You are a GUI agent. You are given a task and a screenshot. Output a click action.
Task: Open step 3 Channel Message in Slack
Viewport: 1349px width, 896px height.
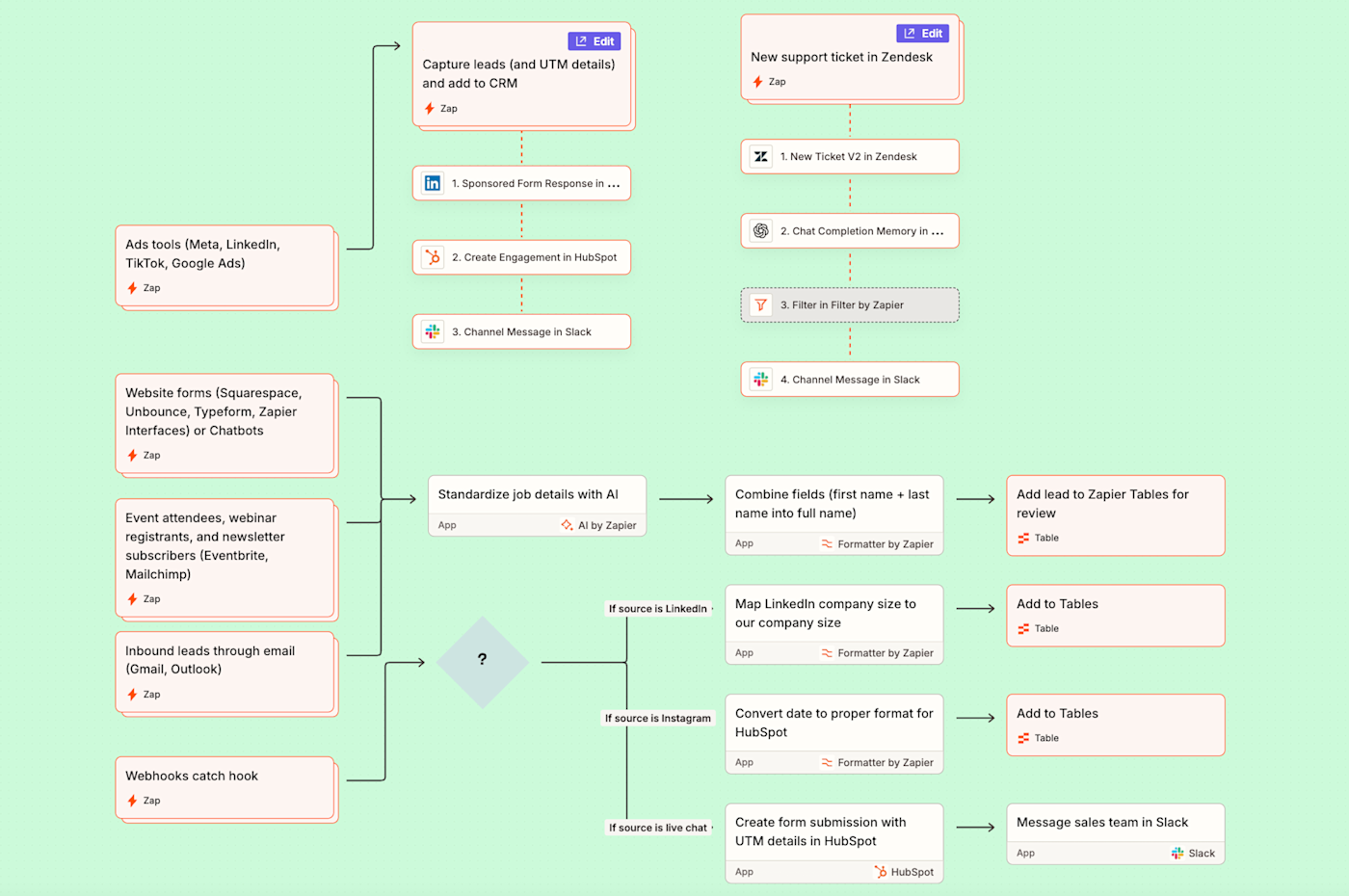(522, 331)
